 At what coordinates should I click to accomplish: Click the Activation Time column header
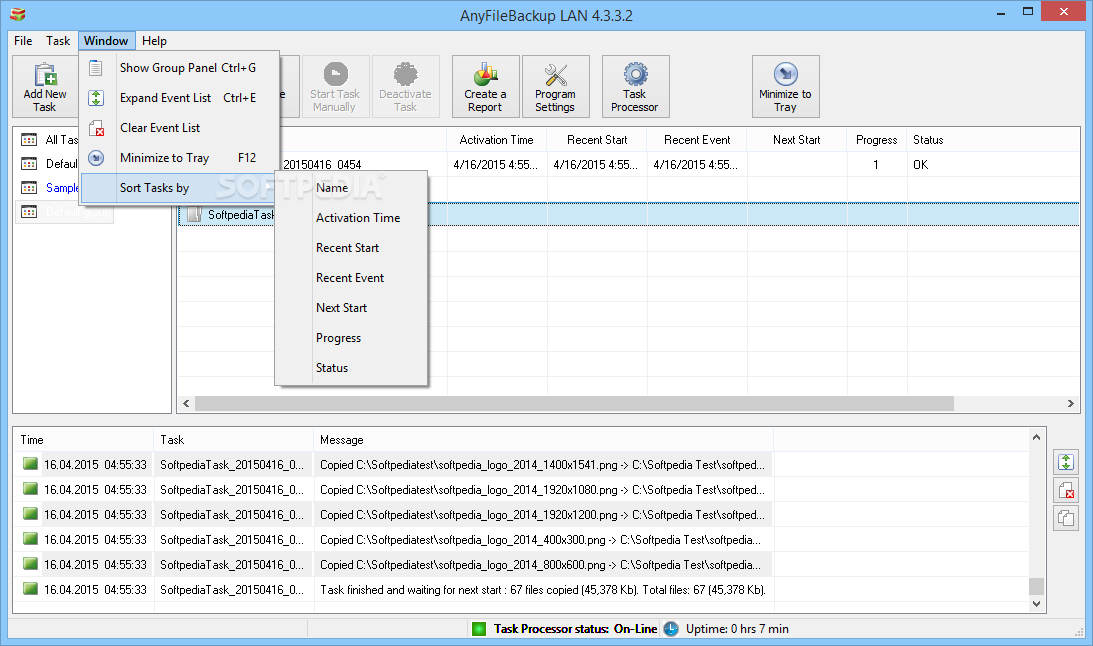[x=496, y=140]
